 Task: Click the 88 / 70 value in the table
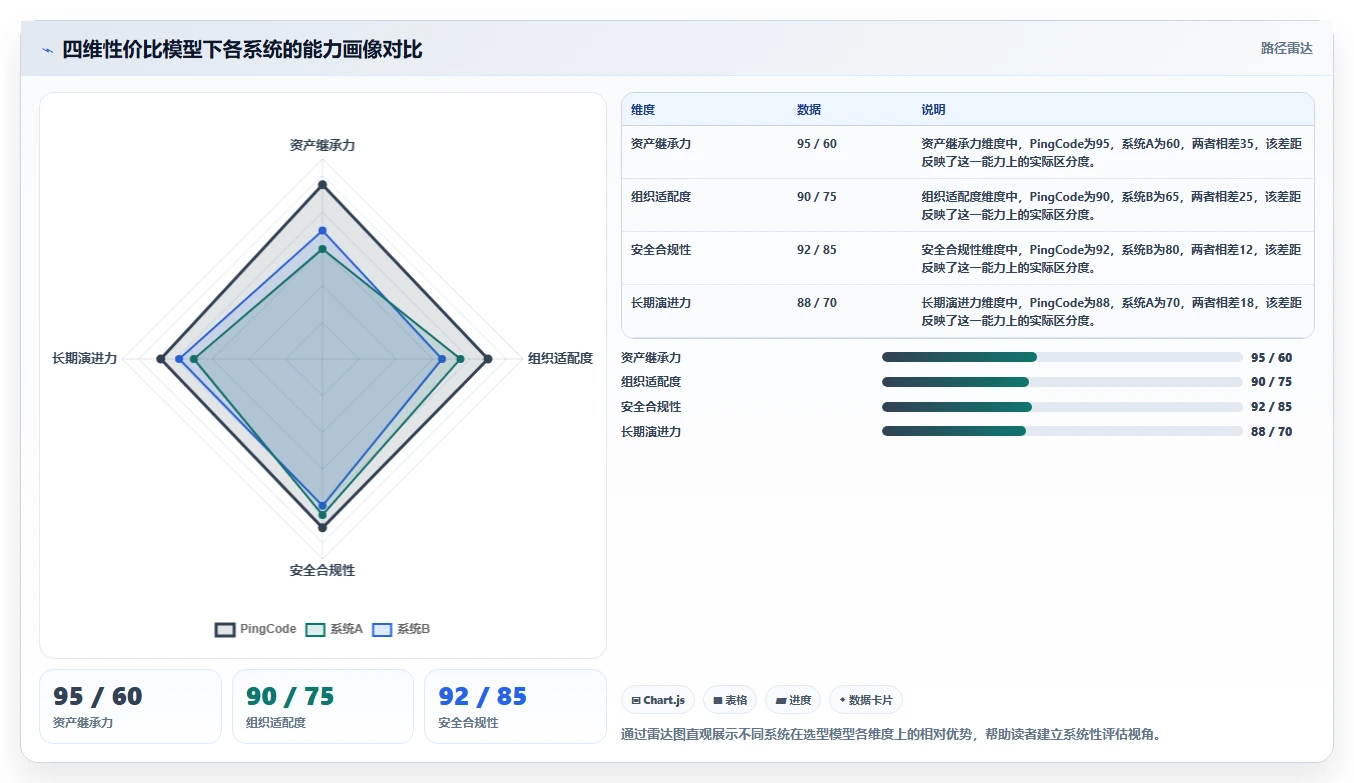[817, 303]
